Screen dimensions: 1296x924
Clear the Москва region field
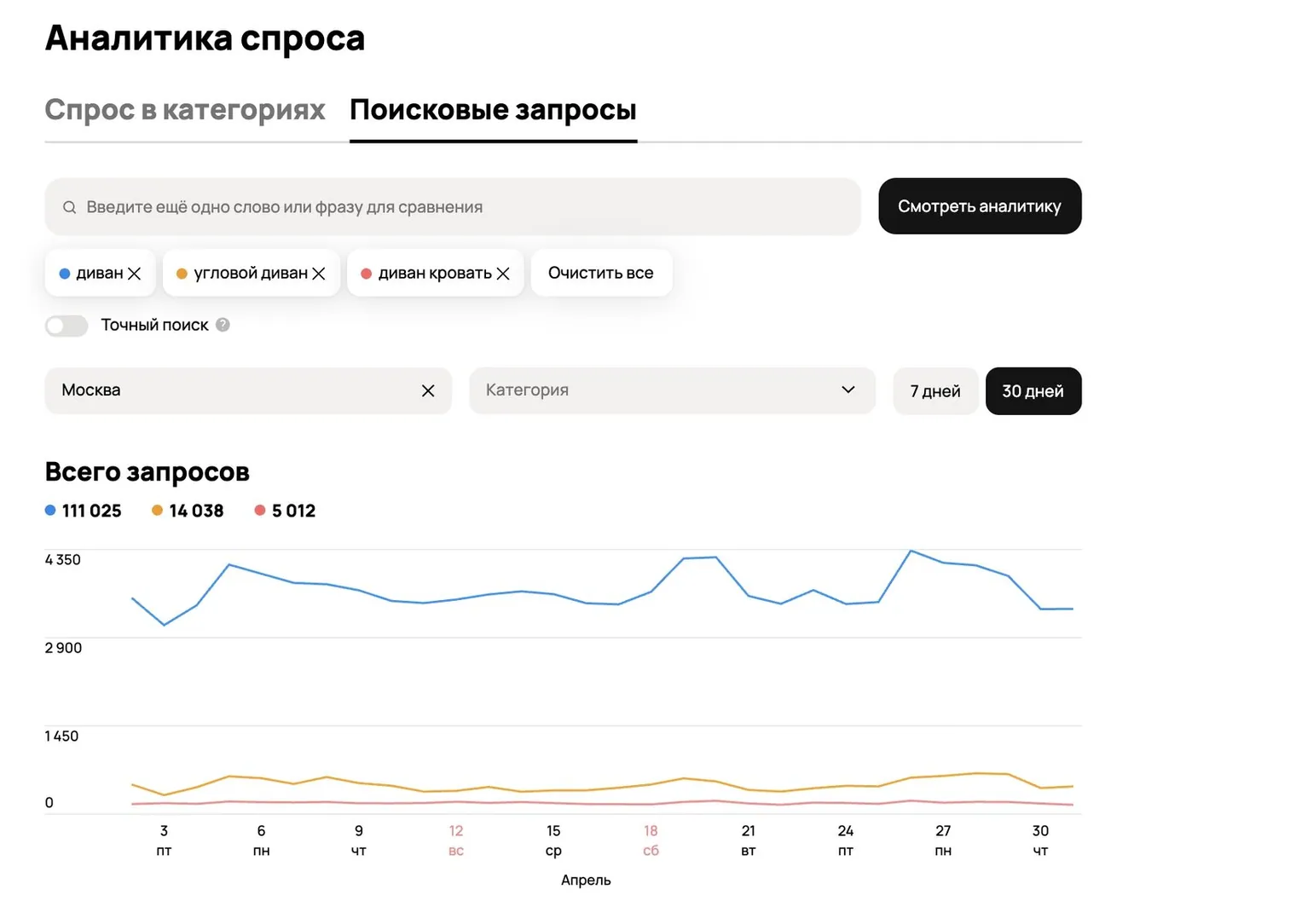pyautogui.click(x=428, y=390)
